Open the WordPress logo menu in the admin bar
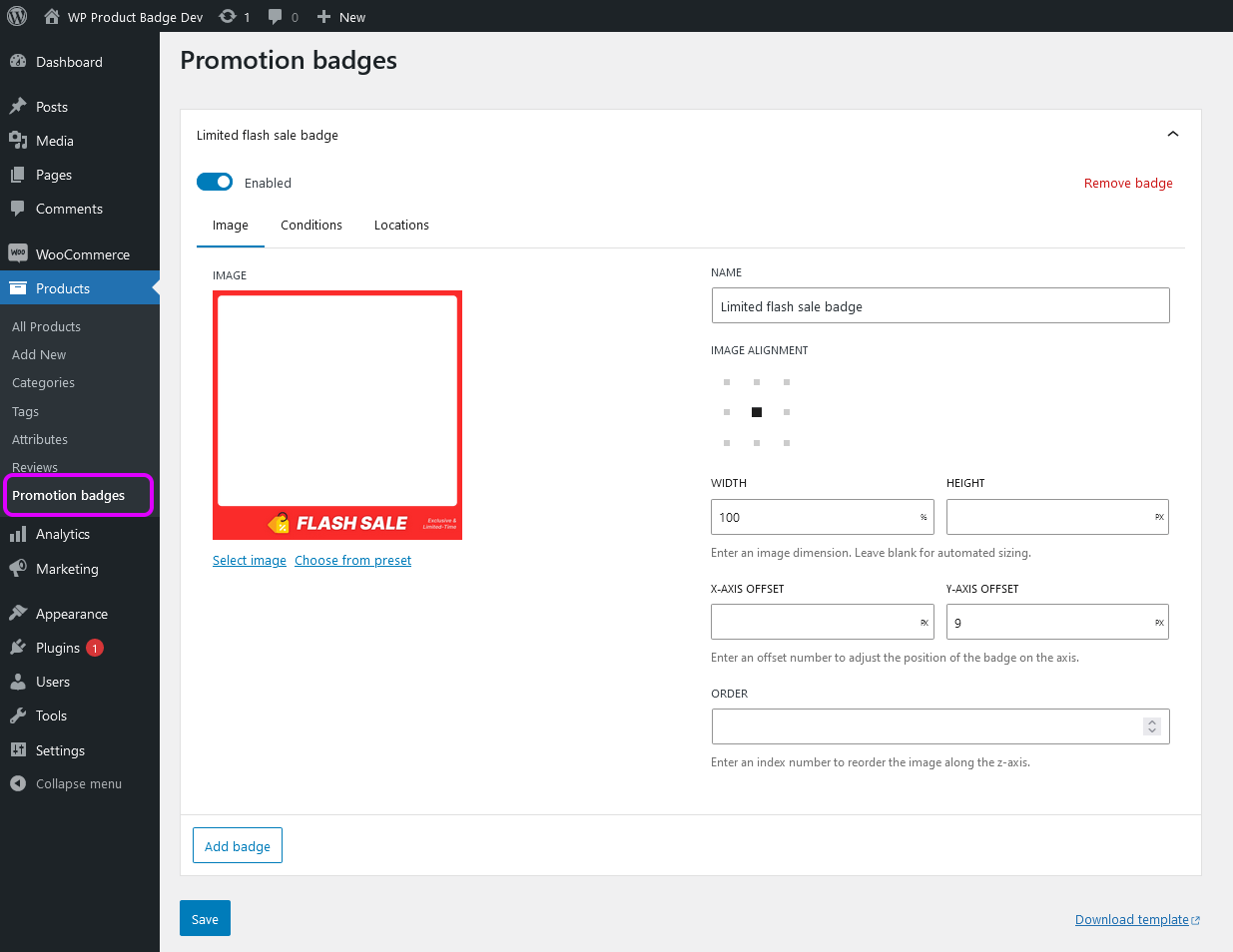 [16, 16]
